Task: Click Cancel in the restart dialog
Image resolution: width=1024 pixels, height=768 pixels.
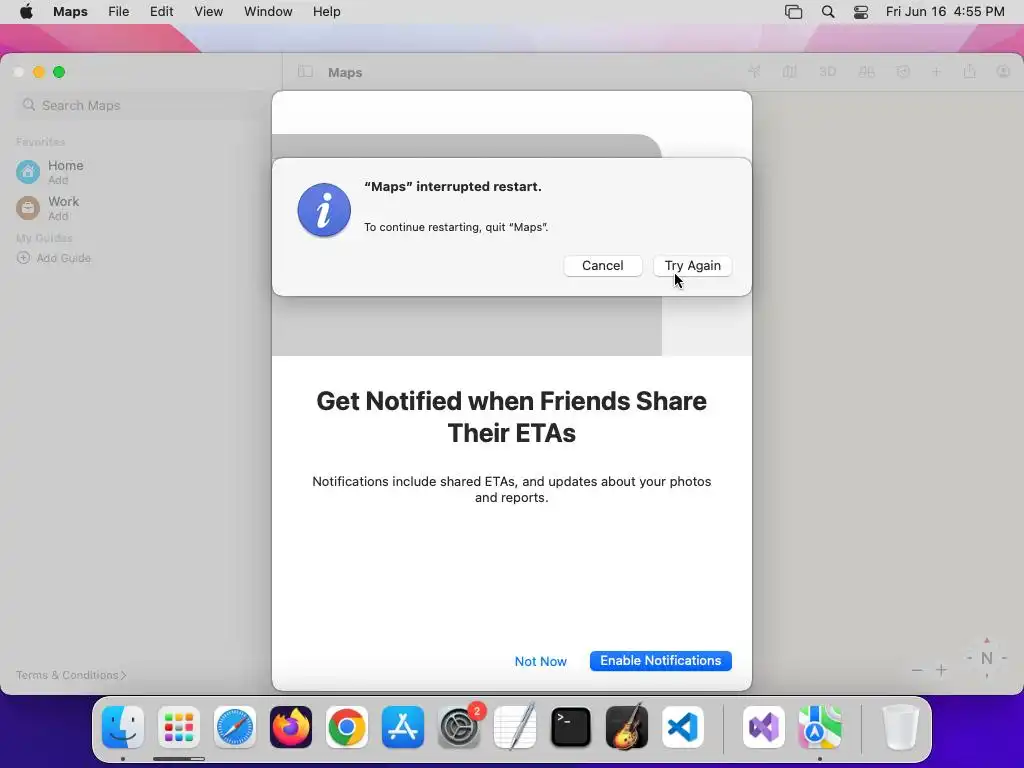Action: [x=602, y=266]
